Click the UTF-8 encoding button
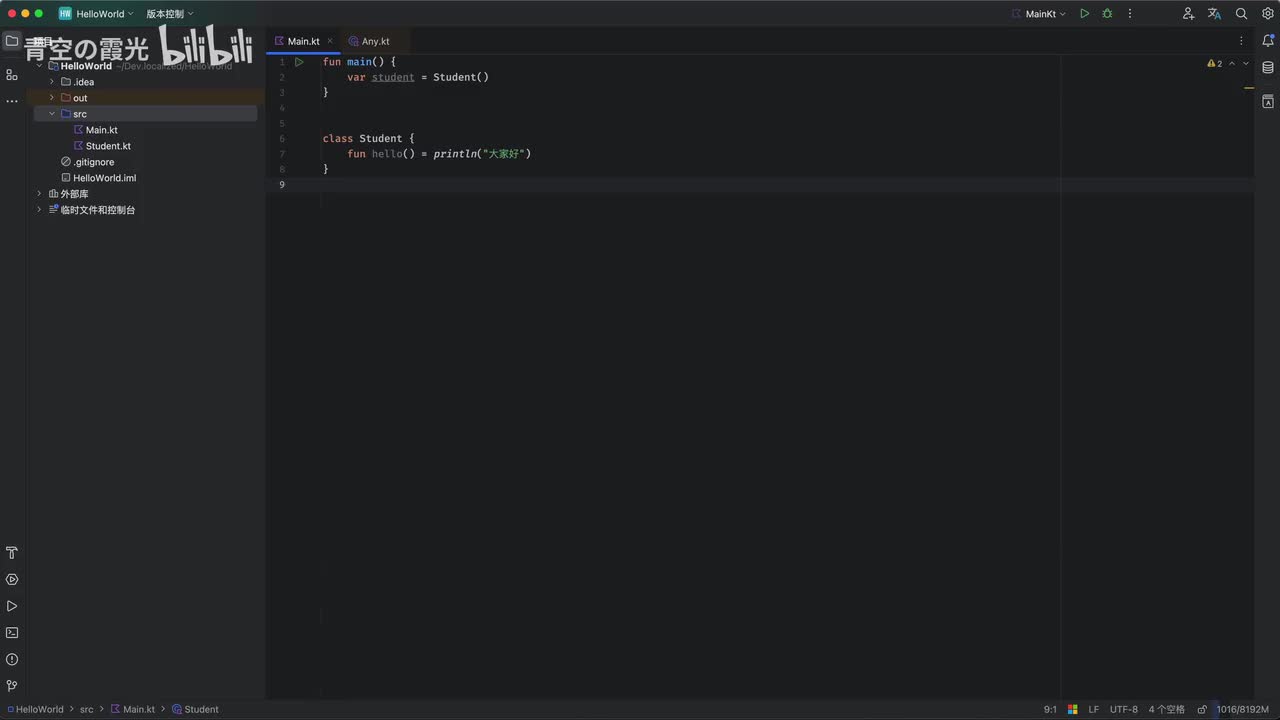The image size is (1280, 720). click(x=1123, y=710)
